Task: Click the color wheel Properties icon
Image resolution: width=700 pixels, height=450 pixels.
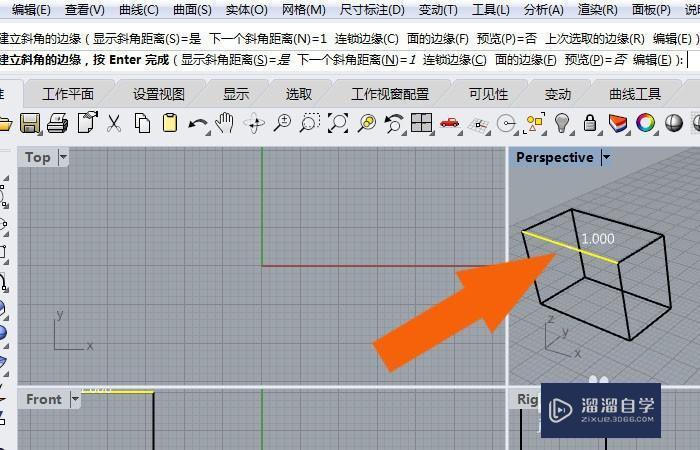Action: [646, 123]
